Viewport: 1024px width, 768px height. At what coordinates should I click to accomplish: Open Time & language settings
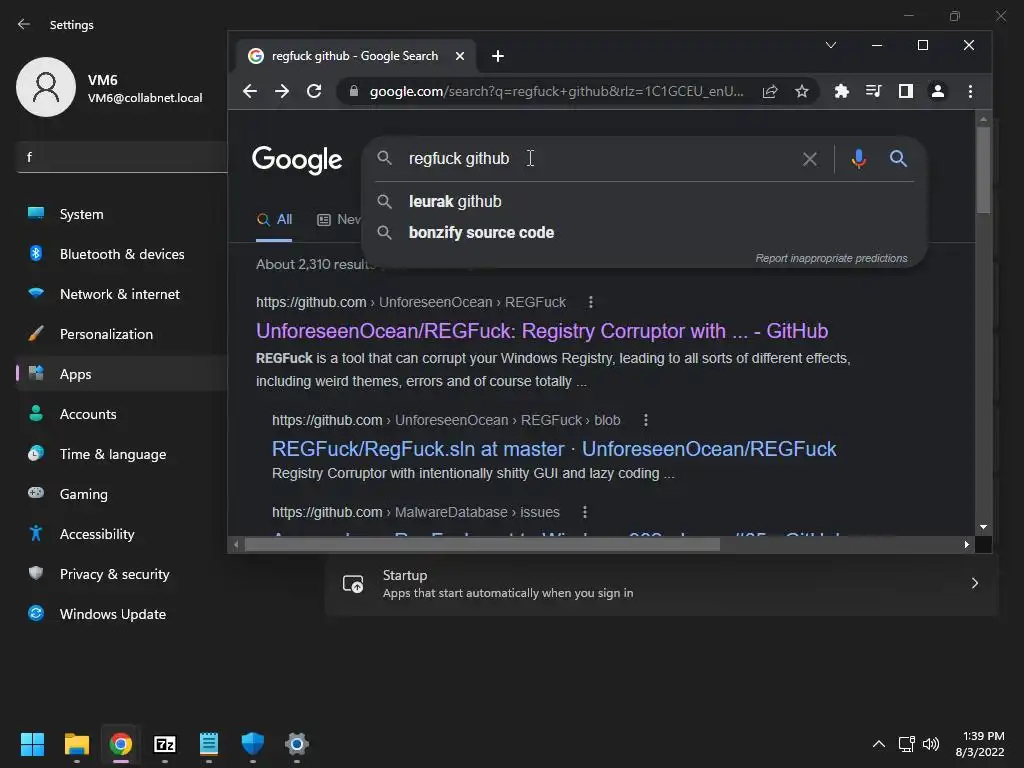tap(121, 454)
